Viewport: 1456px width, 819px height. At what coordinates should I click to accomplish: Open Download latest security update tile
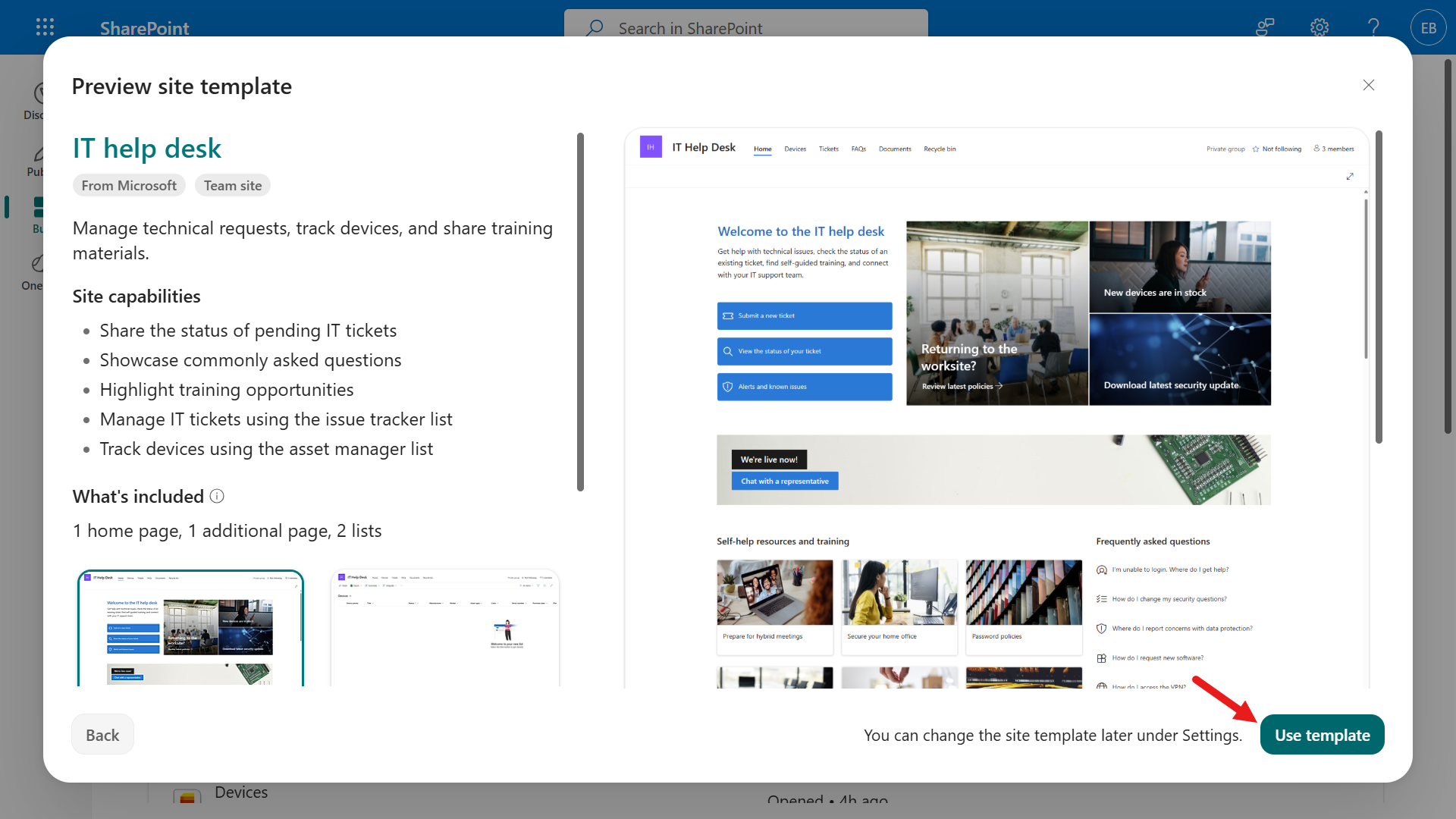coord(1180,359)
